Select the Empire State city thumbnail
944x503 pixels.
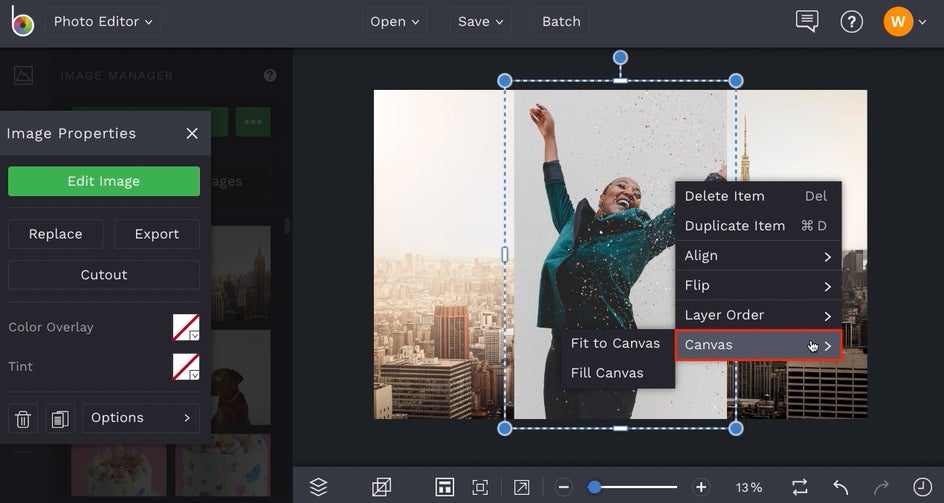point(241,274)
